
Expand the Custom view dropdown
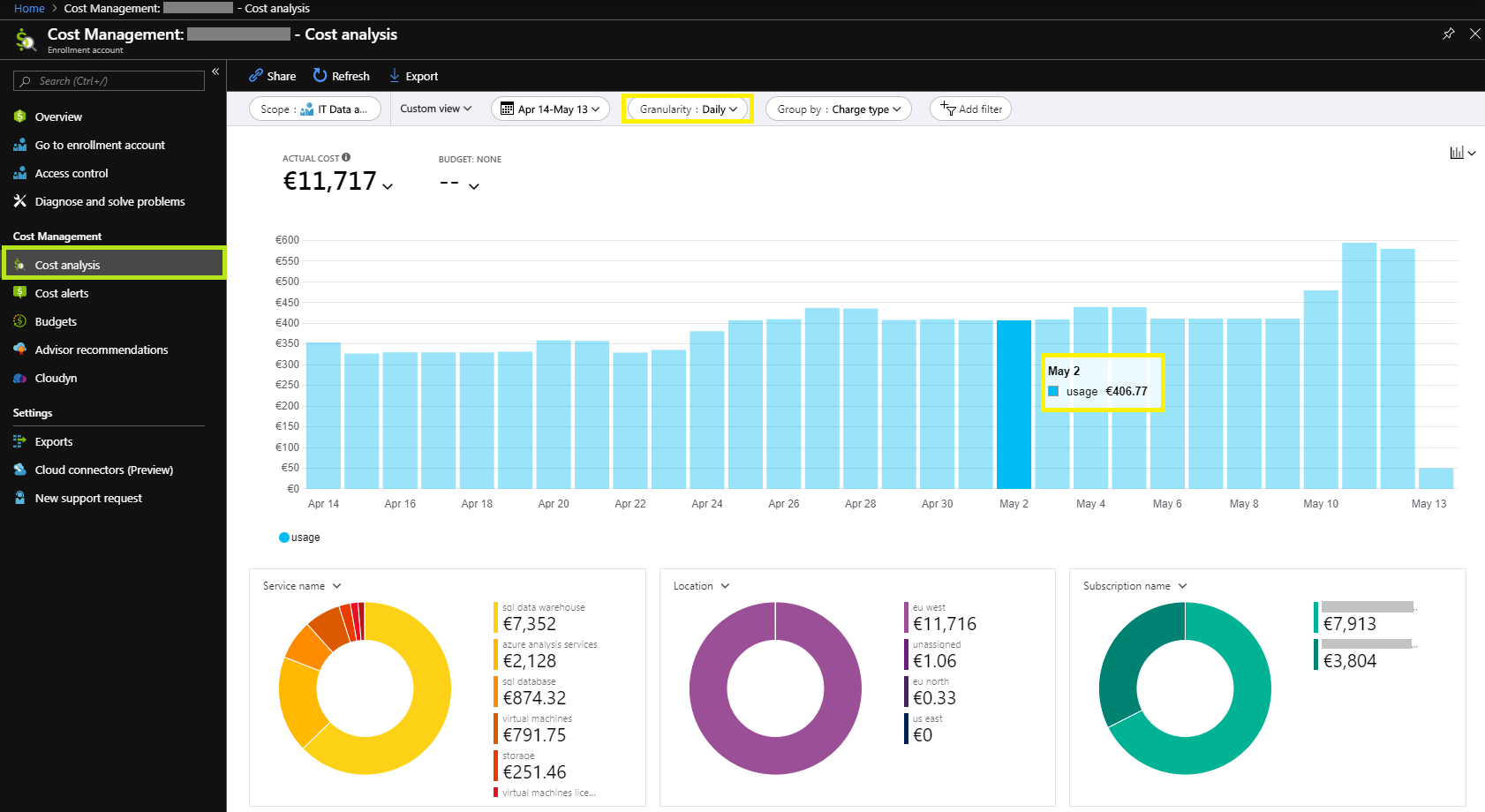[435, 109]
